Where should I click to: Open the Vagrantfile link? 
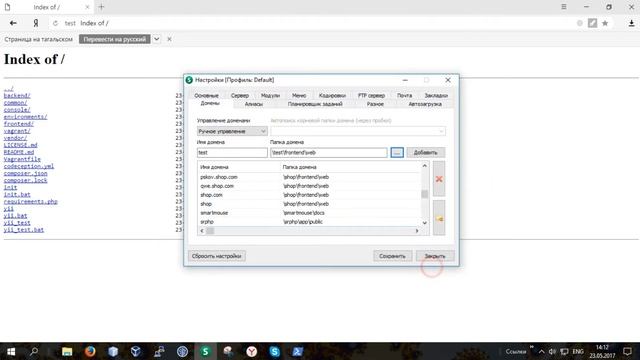pyautogui.click(x=22, y=159)
